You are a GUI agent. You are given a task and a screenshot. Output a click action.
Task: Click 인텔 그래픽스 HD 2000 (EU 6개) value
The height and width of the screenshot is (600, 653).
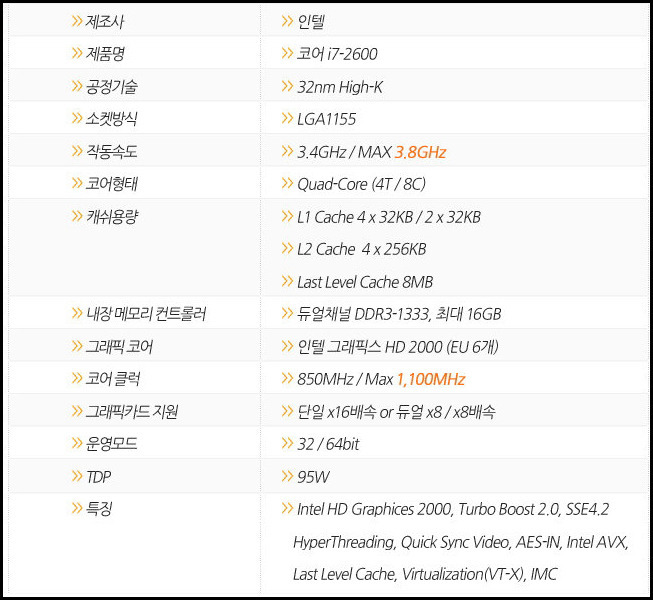(398, 346)
